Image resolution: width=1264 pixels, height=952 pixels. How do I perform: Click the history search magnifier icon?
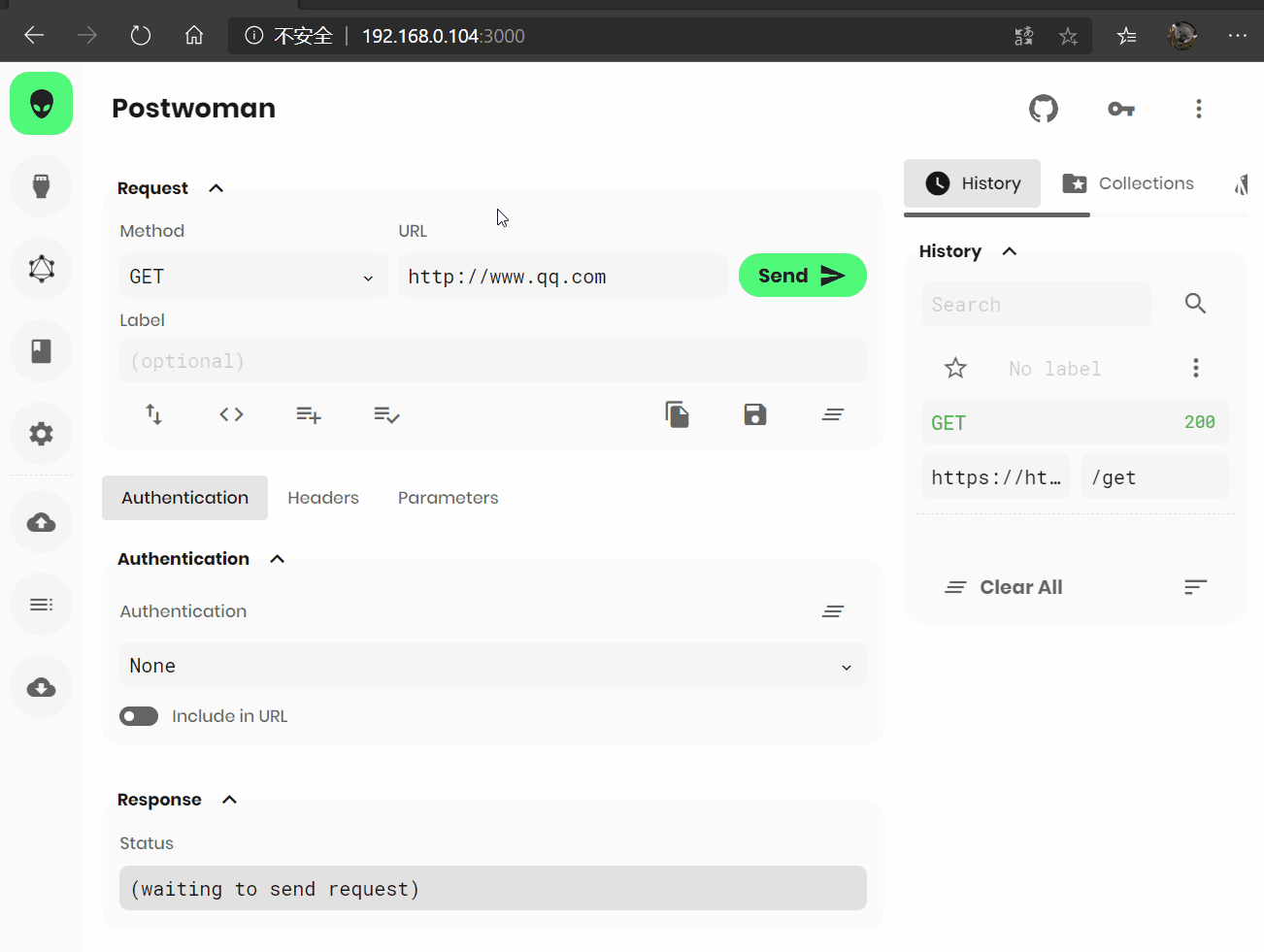point(1195,304)
